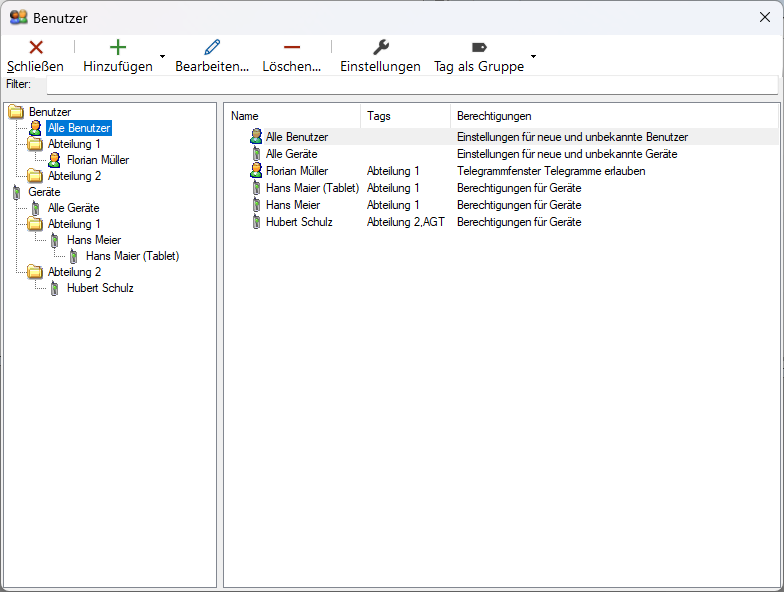
Task: Select the Benutzer root folder icon in tree
Action: (16, 112)
